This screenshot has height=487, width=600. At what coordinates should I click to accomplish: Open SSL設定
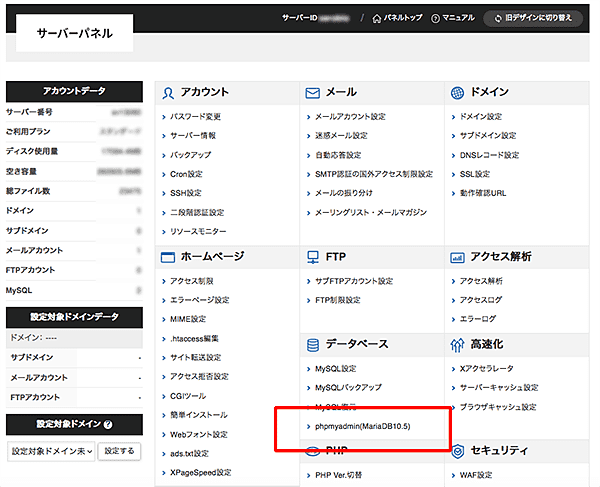474,174
